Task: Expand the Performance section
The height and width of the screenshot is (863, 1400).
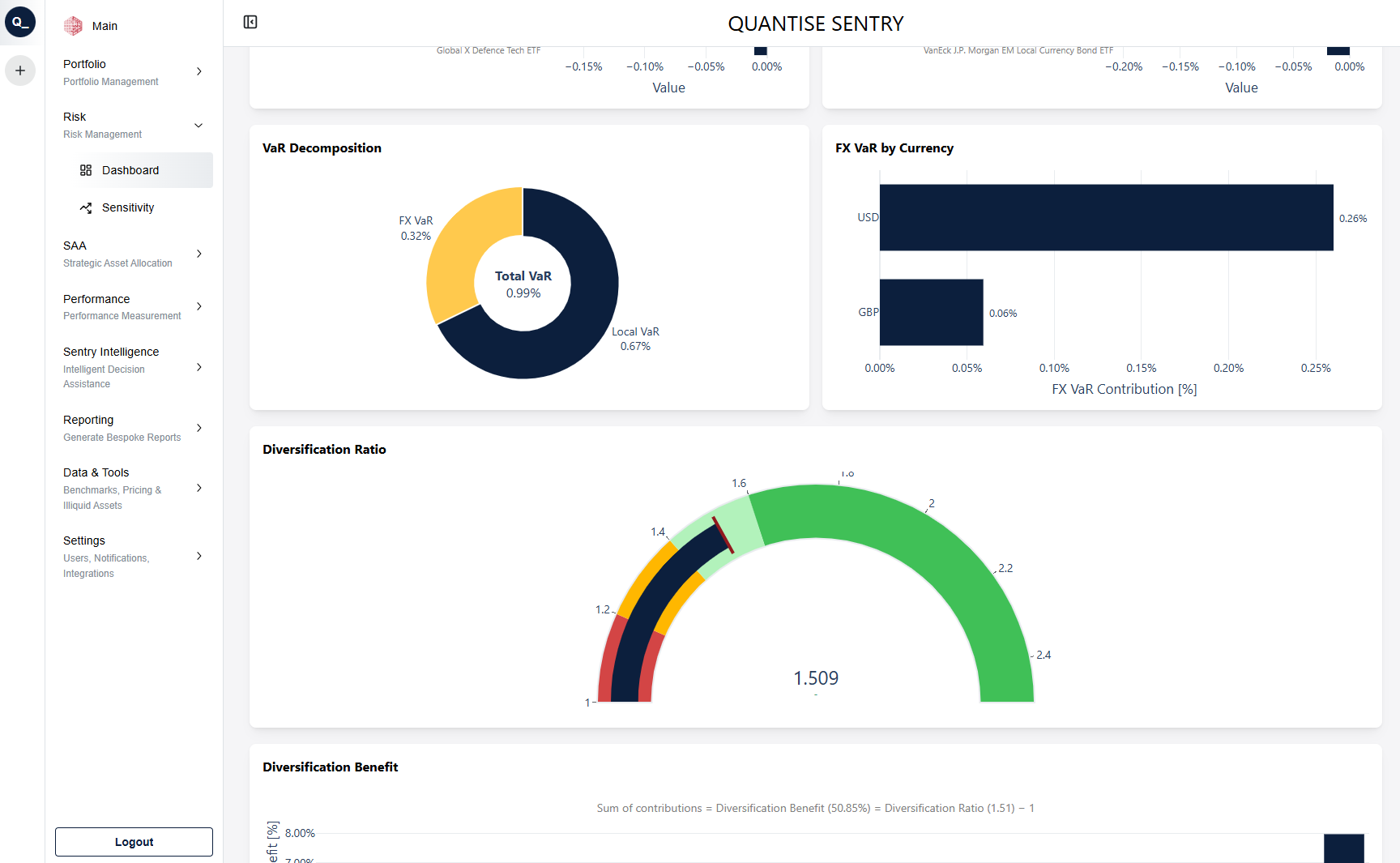Action: (199, 306)
